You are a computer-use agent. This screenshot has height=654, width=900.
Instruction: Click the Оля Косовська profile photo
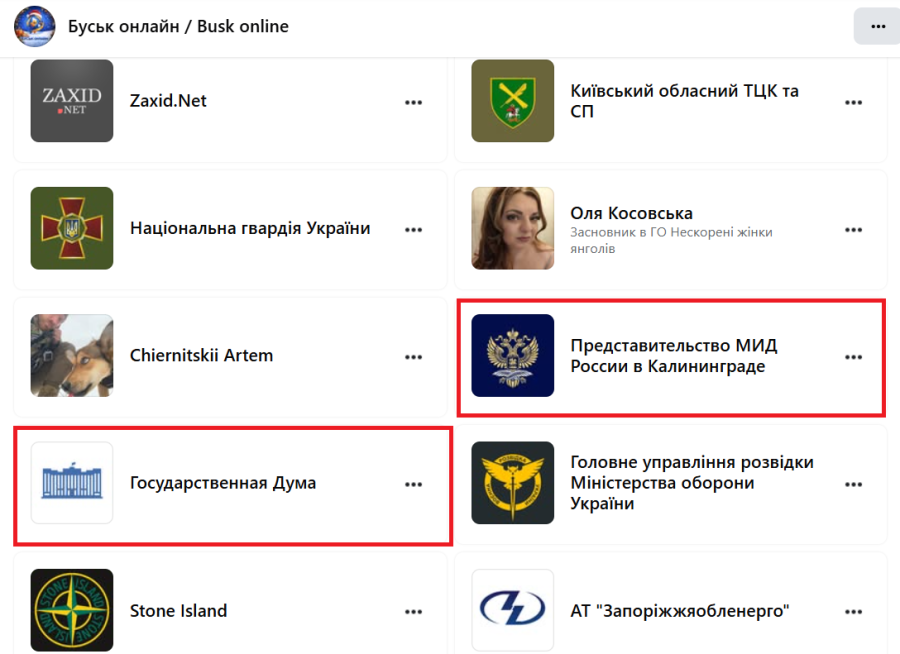tap(513, 228)
